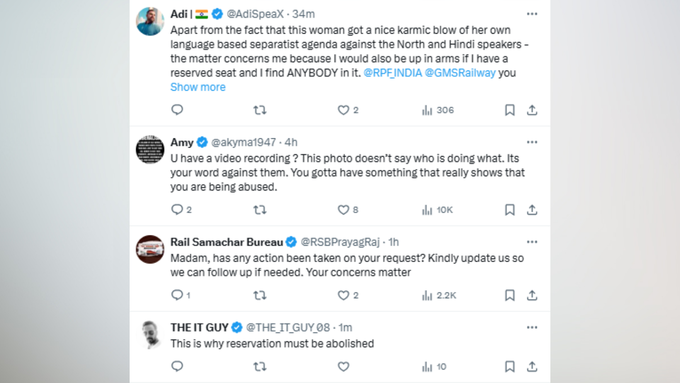
Task: Repost THE IT GUY's tweet
Action: pyautogui.click(x=260, y=367)
